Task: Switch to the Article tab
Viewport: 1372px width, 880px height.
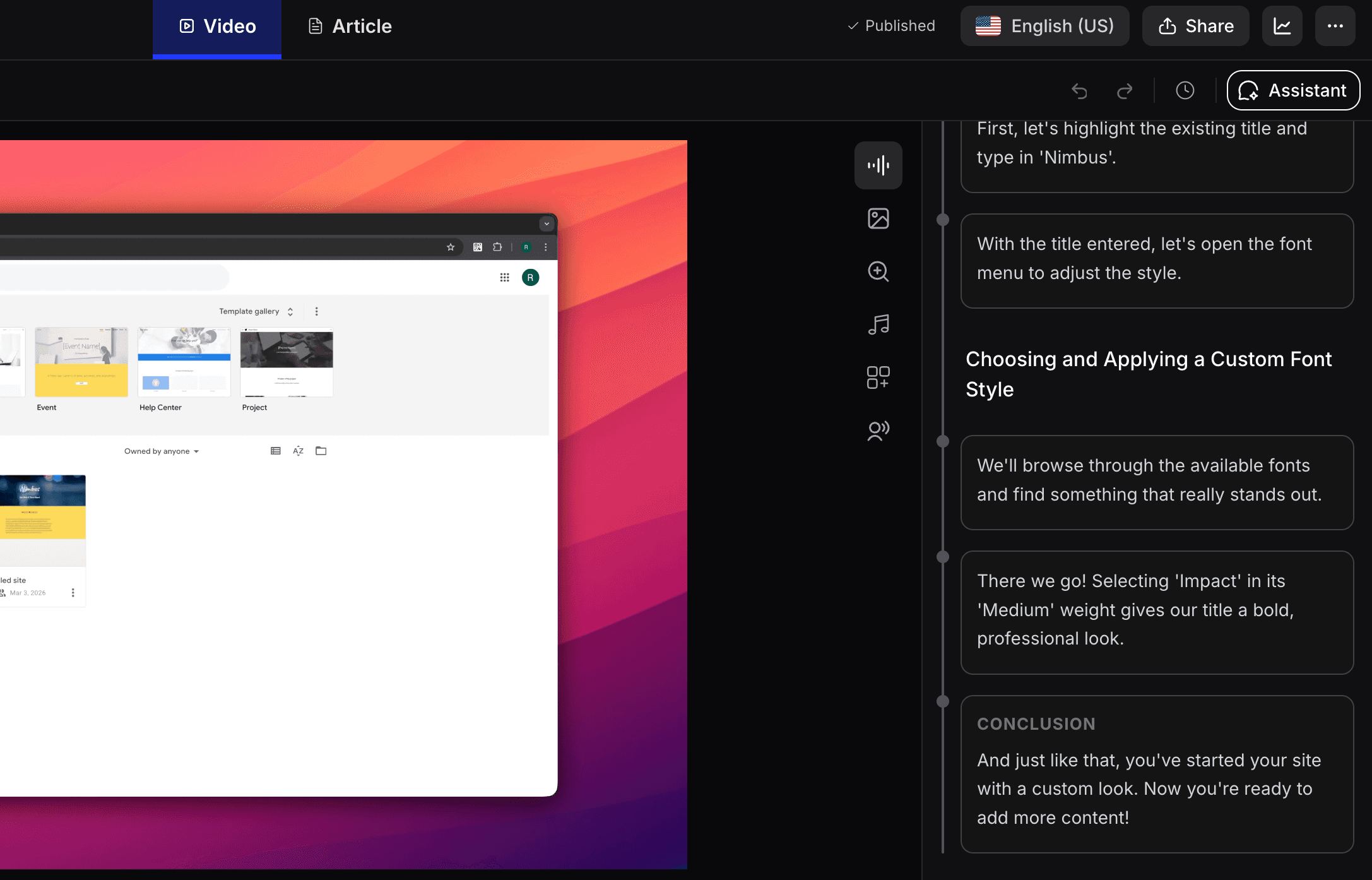Action: click(350, 26)
